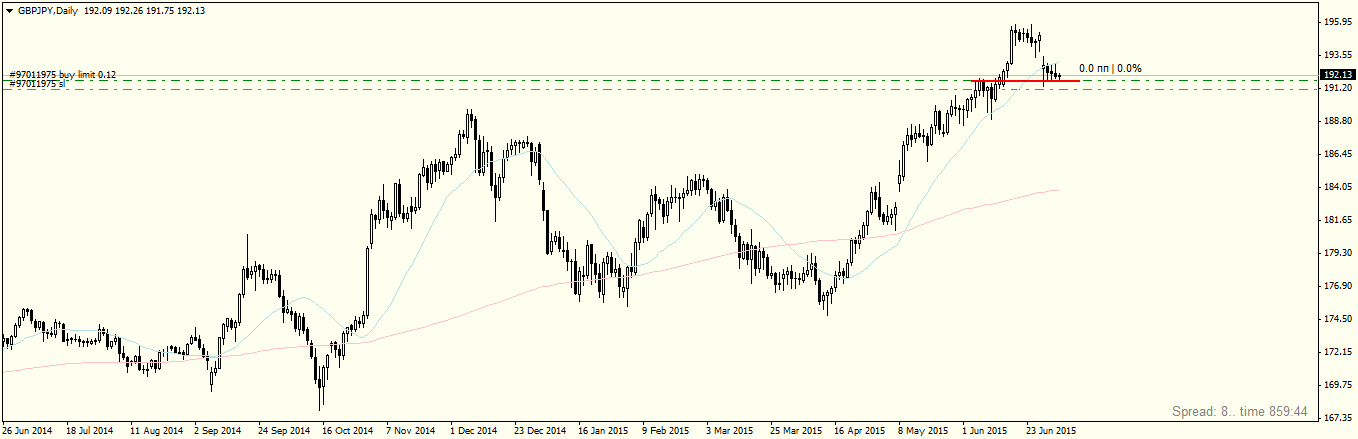Image resolution: width=1358 pixels, height=439 pixels.
Task: Click the 16 Oct 2014 date label
Action: coord(346,431)
